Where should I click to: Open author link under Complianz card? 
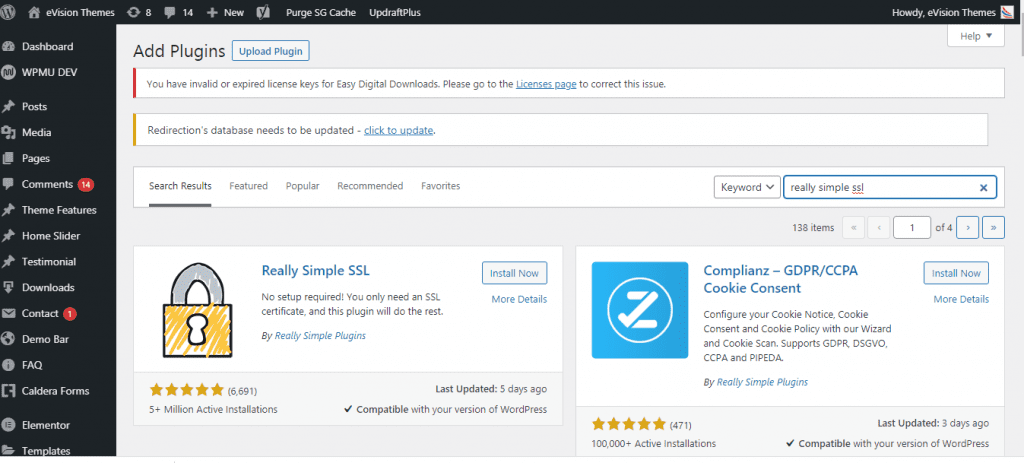(762, 382)
